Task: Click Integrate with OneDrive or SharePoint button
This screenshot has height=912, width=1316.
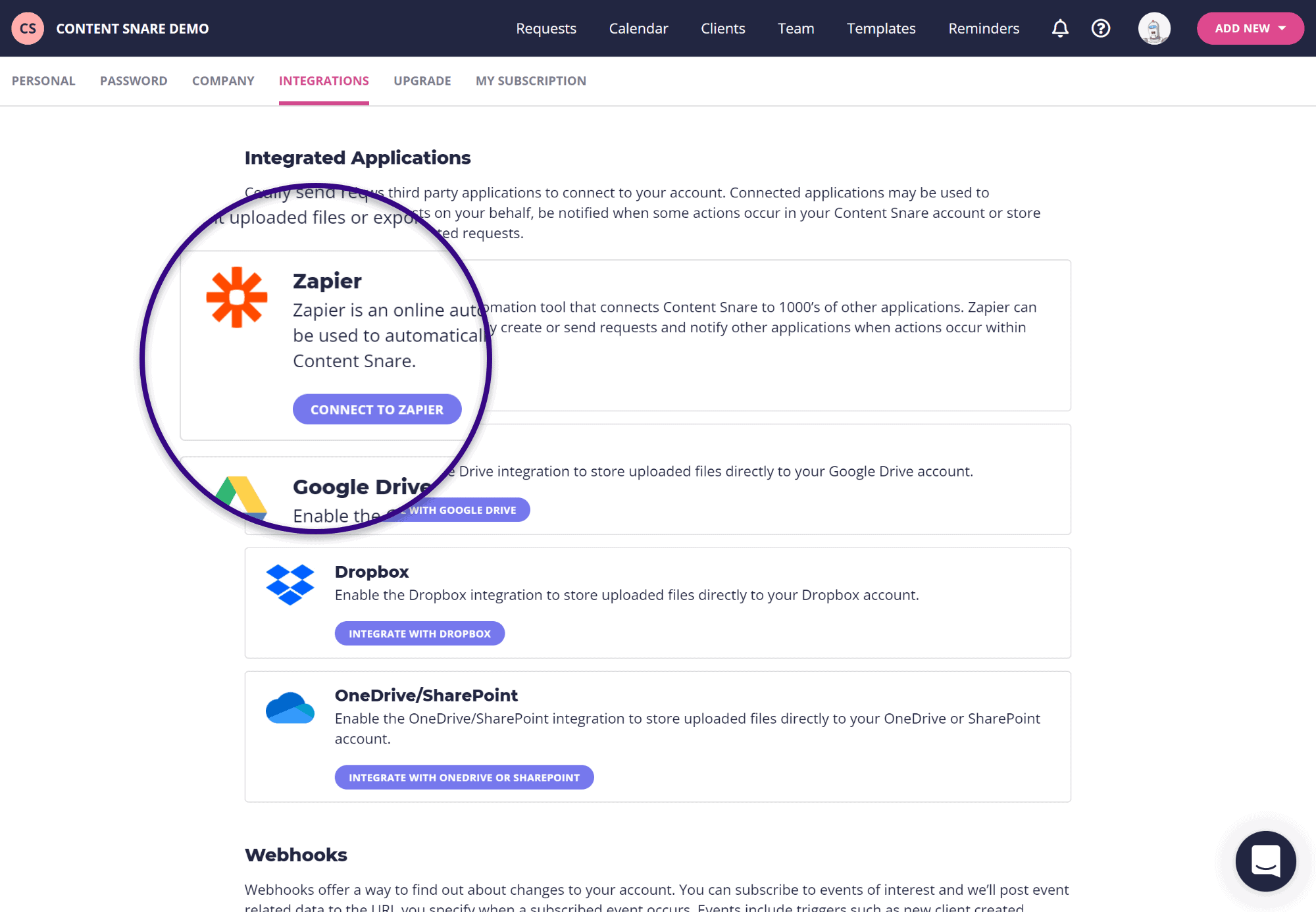Action: 465,778
